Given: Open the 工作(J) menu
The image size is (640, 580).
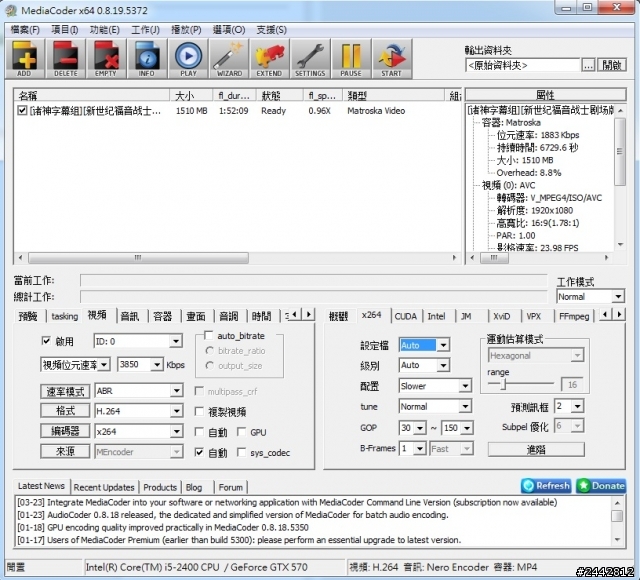Looking at the screenshot, I should tap(145, 30).
